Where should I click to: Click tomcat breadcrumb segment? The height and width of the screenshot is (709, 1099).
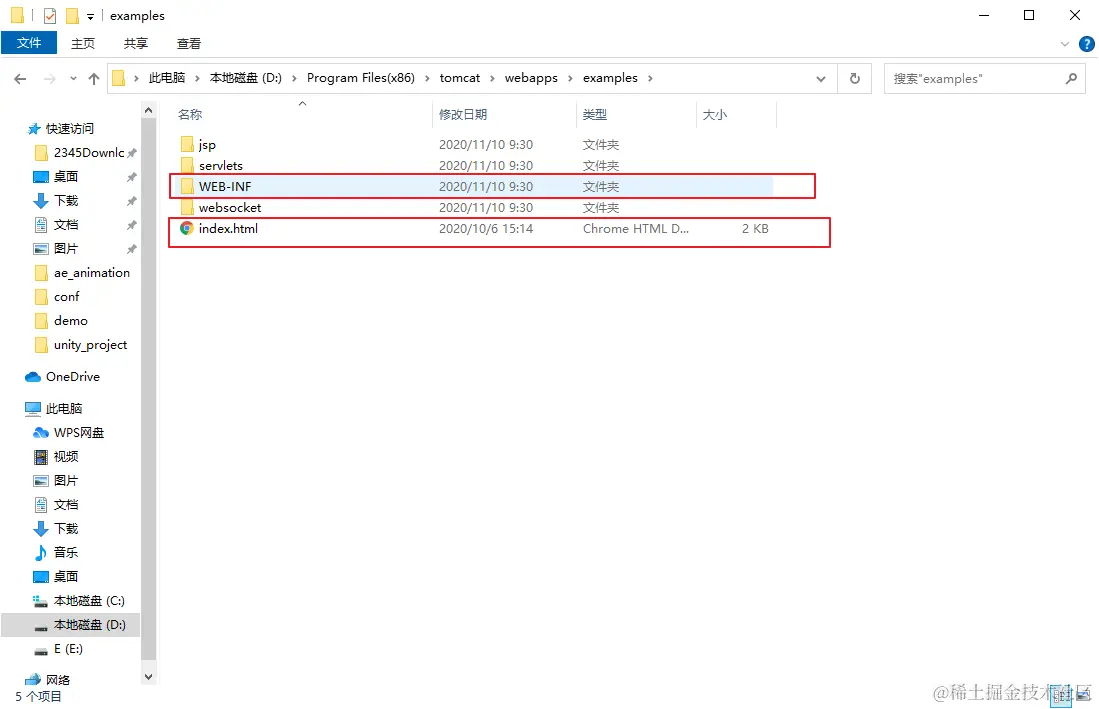click(460, 78)
